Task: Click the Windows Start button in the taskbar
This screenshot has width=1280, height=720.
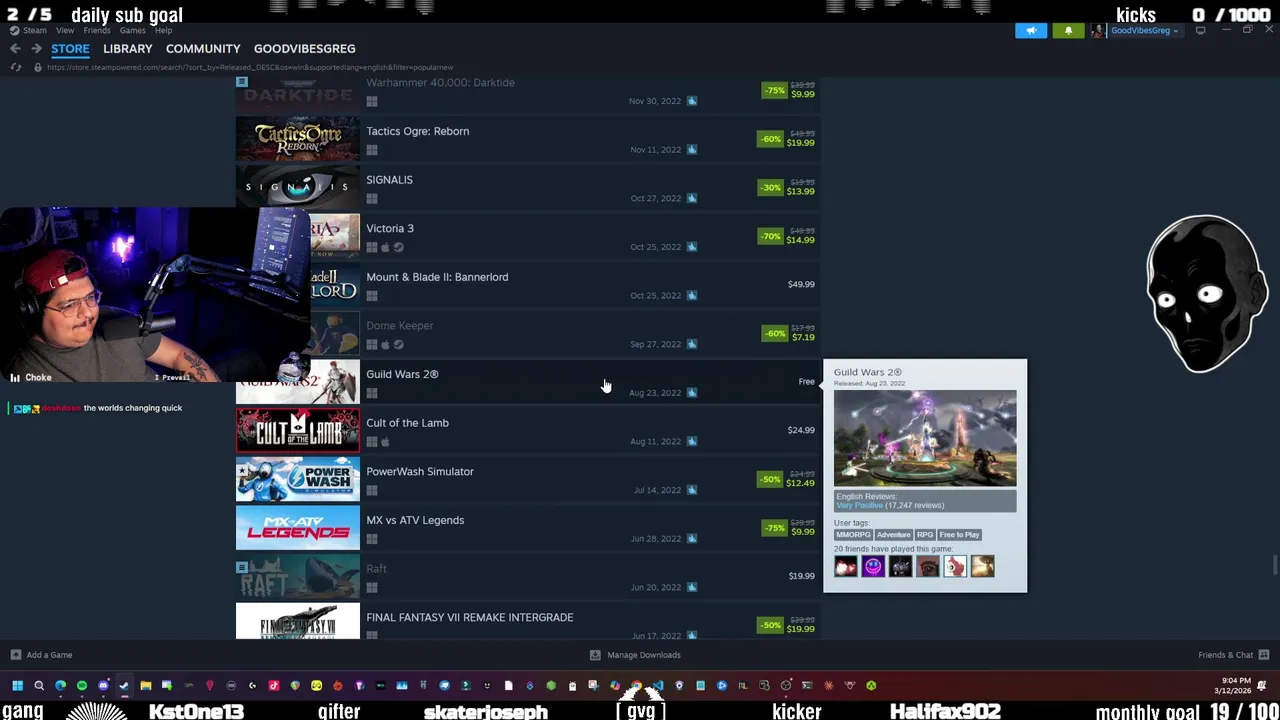Action: (x=17, y=686)
